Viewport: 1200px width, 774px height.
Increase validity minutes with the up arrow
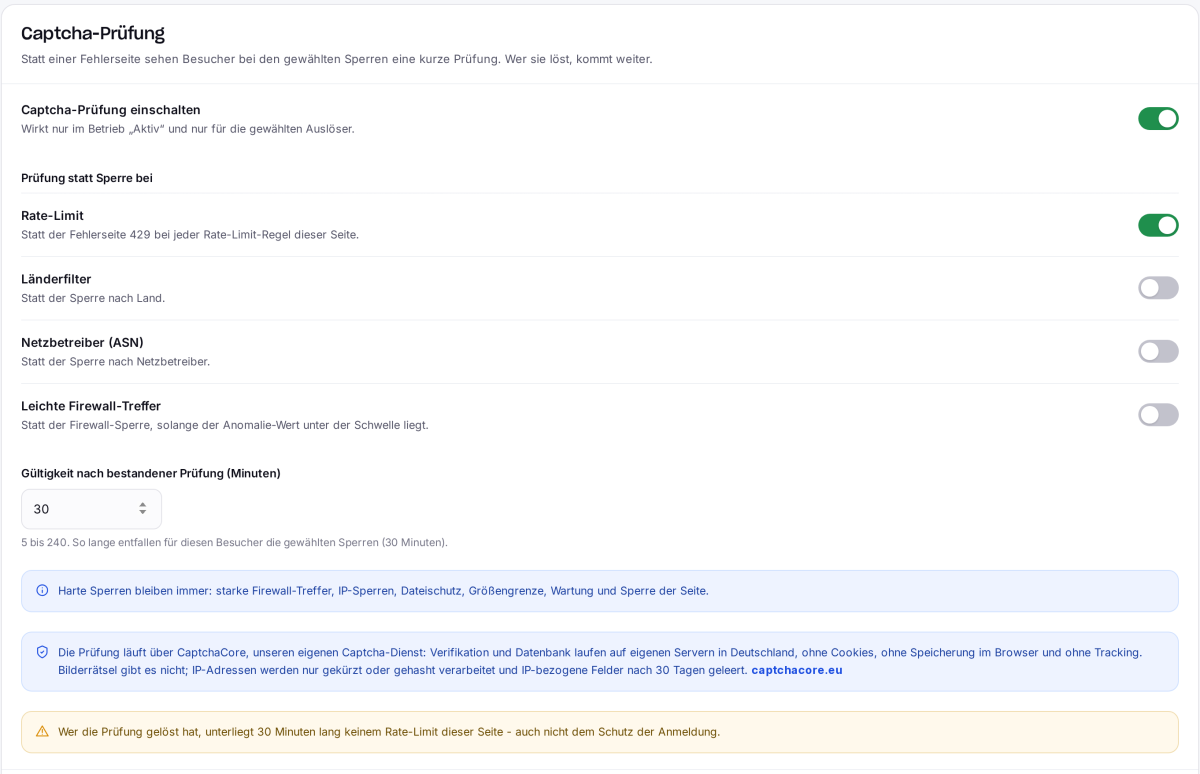(x=143, y=504)
